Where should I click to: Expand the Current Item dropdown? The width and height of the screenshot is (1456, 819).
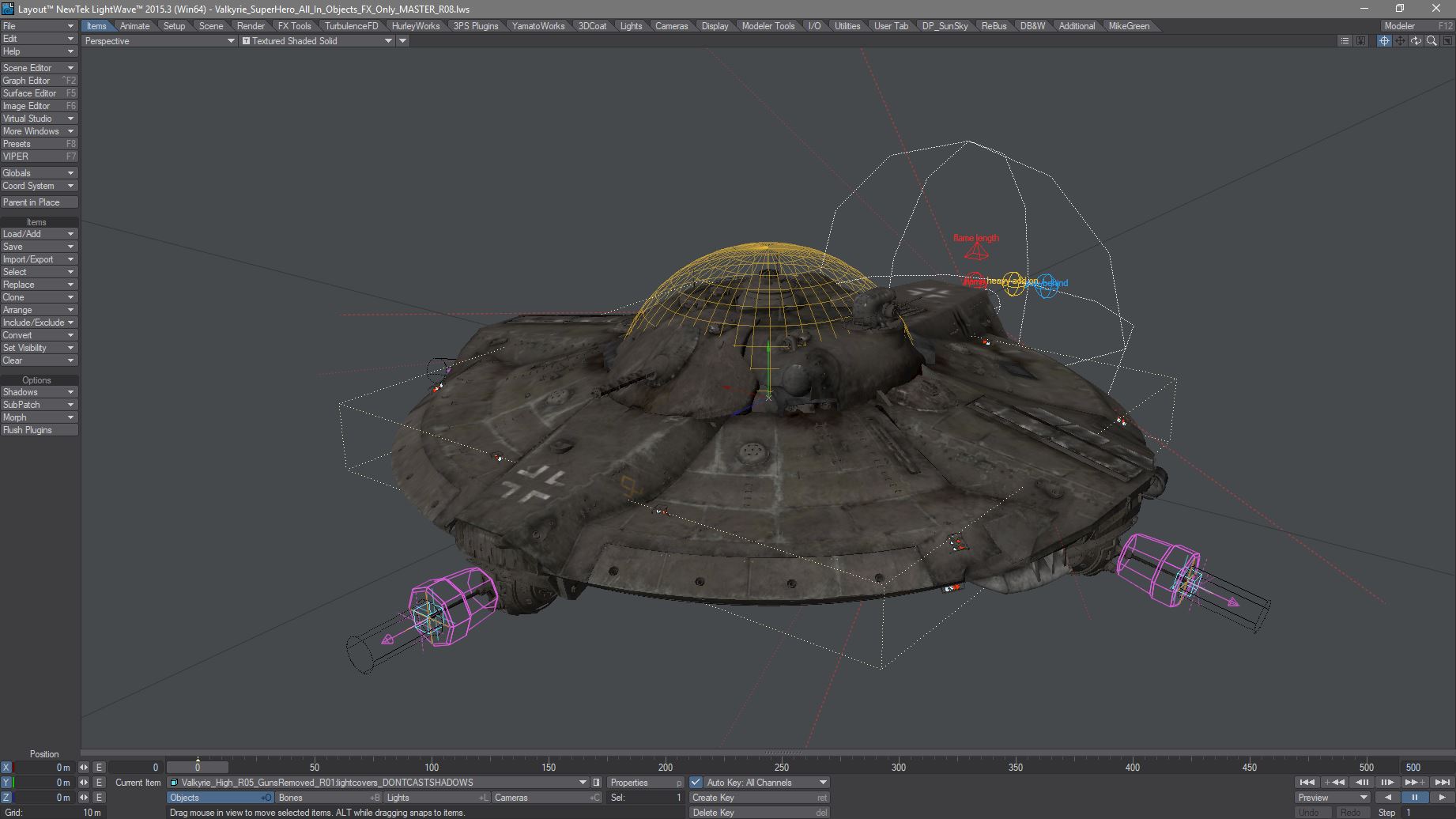(x=583, y=783)
